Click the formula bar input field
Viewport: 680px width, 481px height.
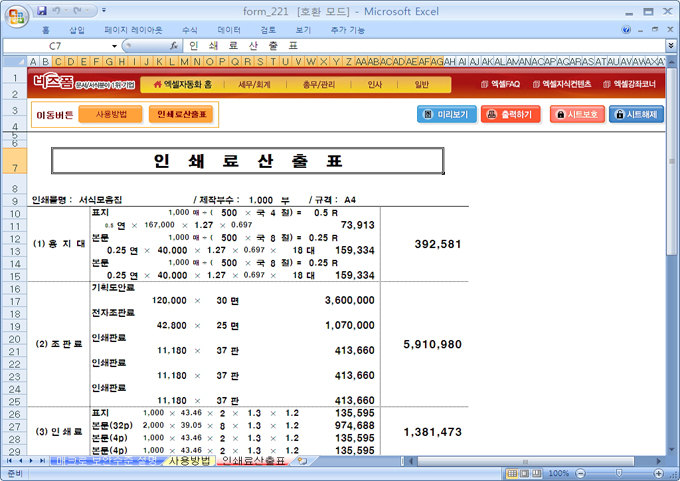coord(420,46)
